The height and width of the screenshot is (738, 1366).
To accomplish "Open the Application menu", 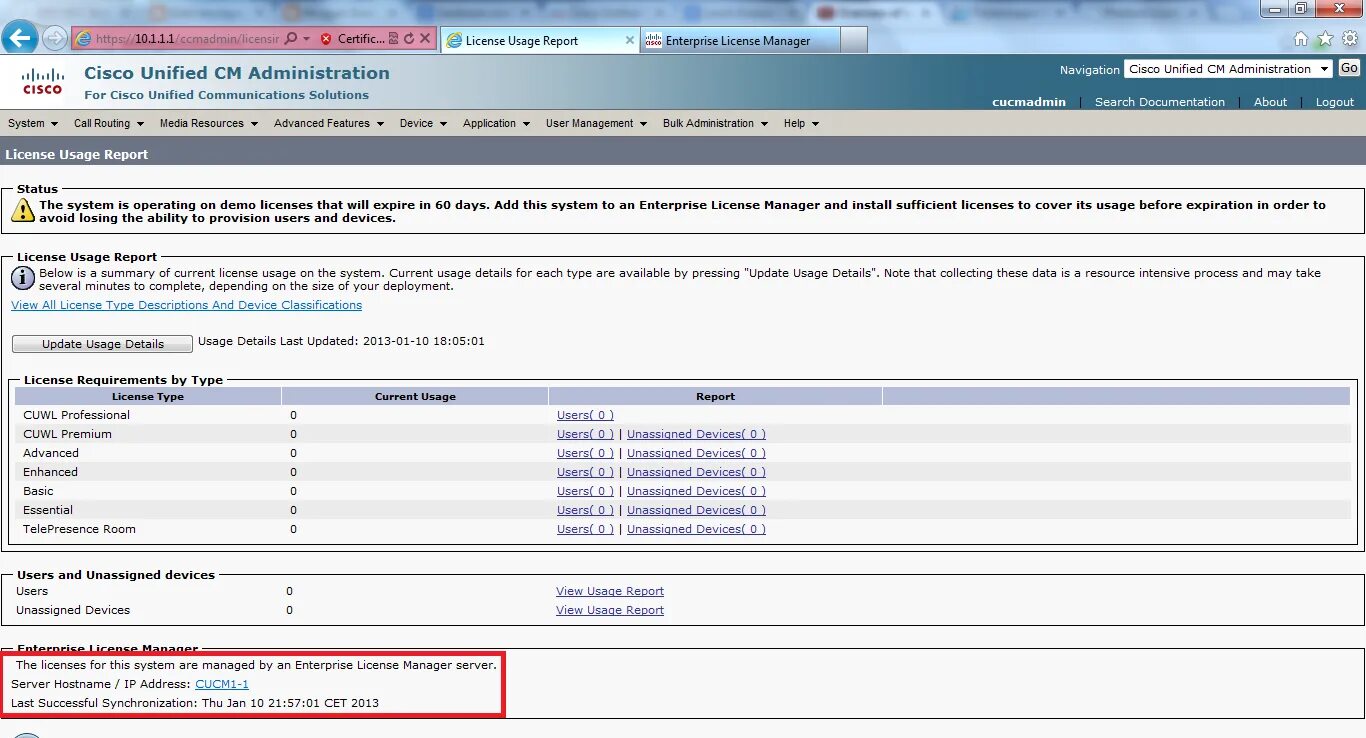I will pyautogui.click(x=496, y=123).
